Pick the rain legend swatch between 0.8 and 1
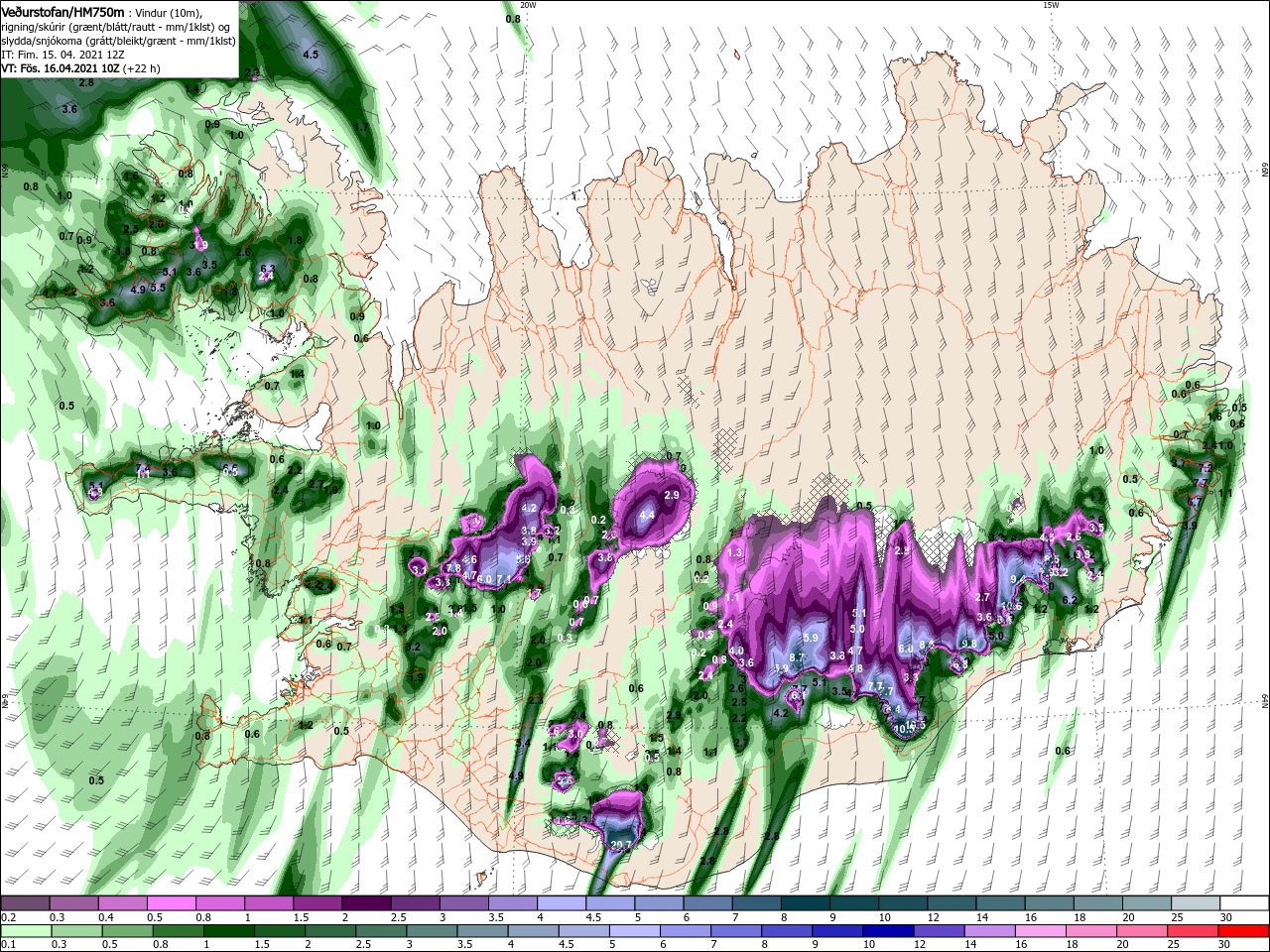Screen dimensions: 1270x952 tap(179, 930)
